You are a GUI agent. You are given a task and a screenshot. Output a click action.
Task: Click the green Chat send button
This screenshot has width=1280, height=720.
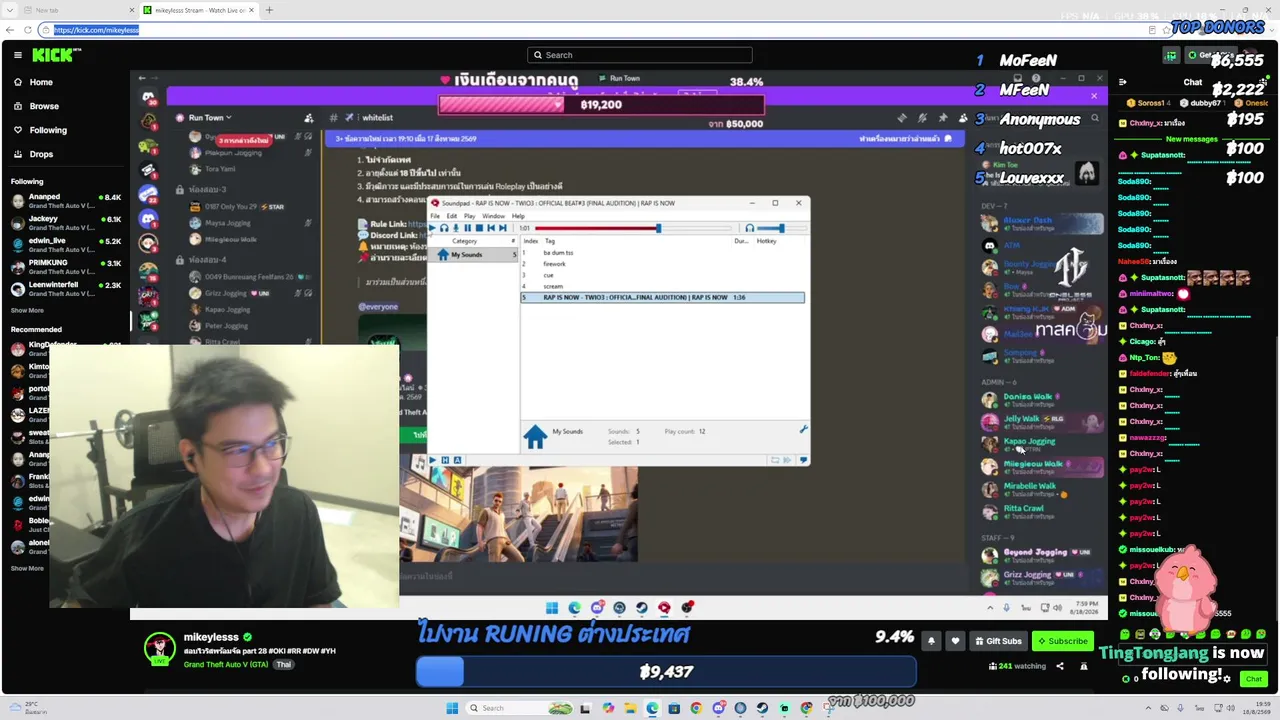click(x=1254, y=679)
